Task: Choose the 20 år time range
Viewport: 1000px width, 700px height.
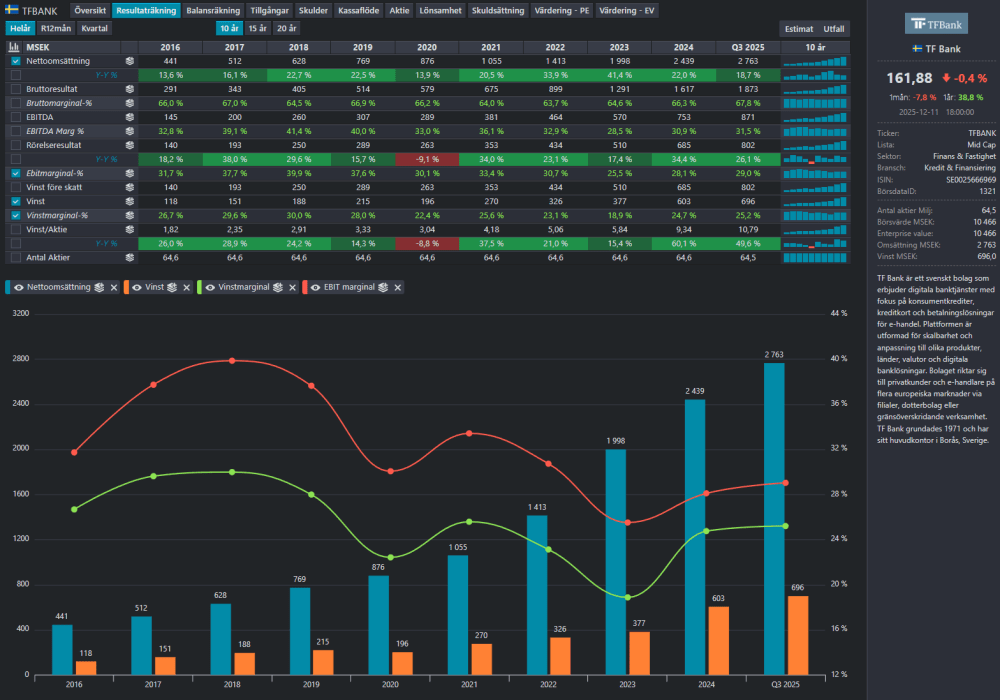Action: (x=286, y=28)
